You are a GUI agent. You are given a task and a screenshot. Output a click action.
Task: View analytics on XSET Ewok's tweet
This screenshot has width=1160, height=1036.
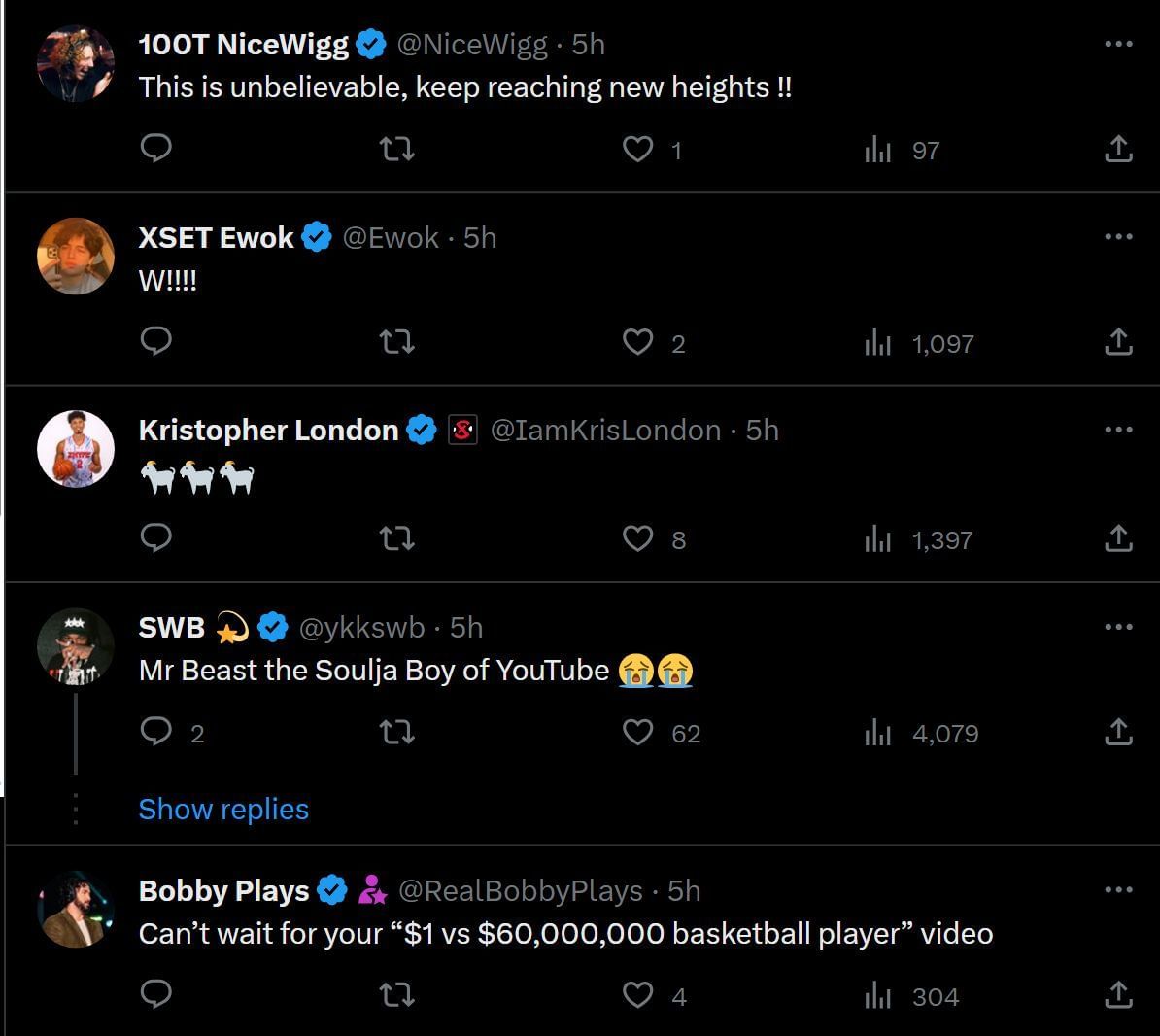(878, 342)
